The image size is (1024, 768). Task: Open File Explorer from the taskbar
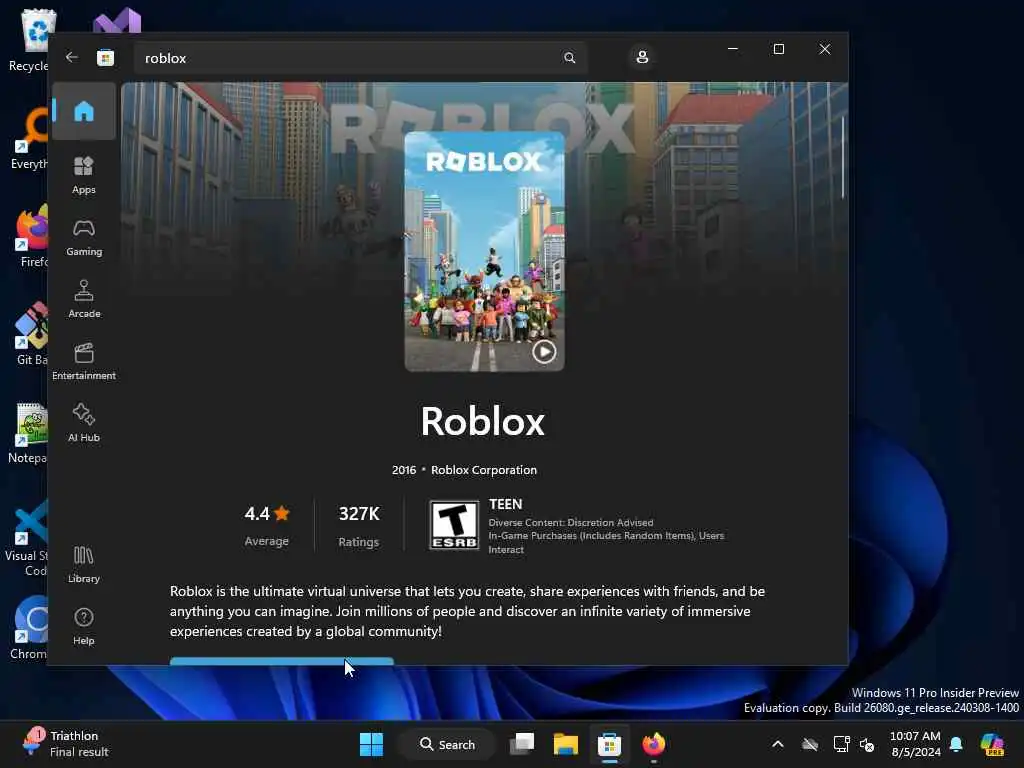pyautogui.click(x=566, y=744)
